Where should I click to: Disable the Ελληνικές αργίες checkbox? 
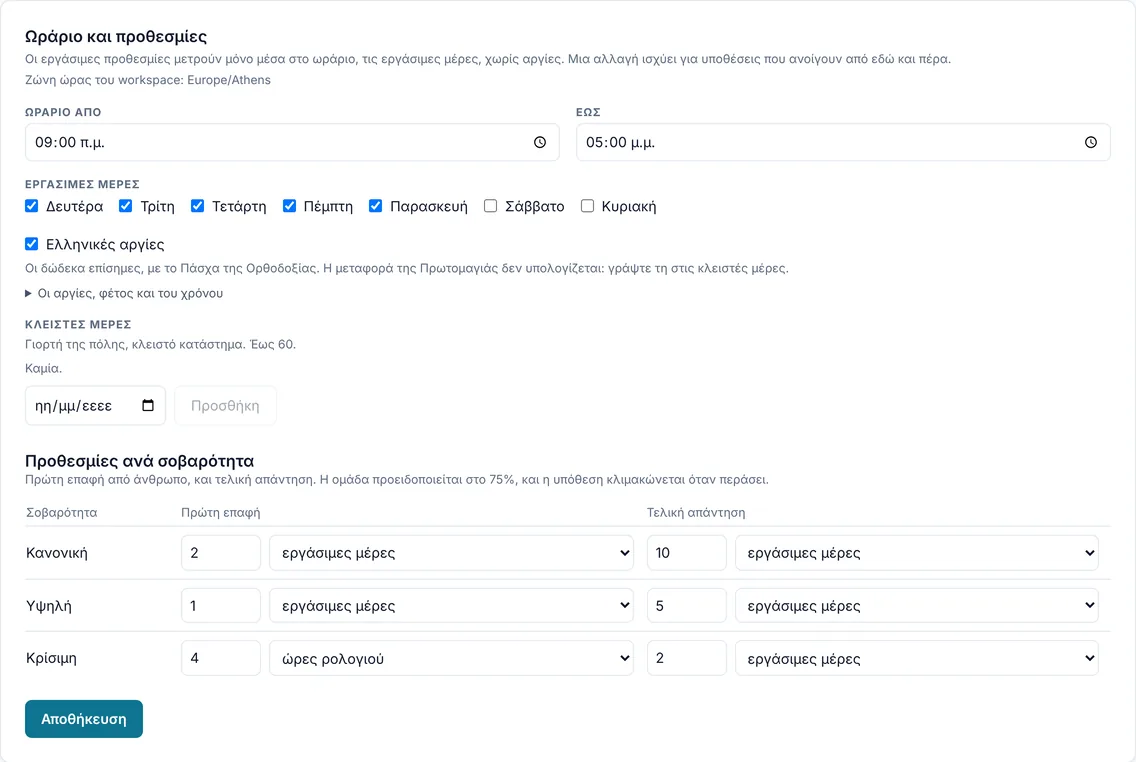coord(31,243)
